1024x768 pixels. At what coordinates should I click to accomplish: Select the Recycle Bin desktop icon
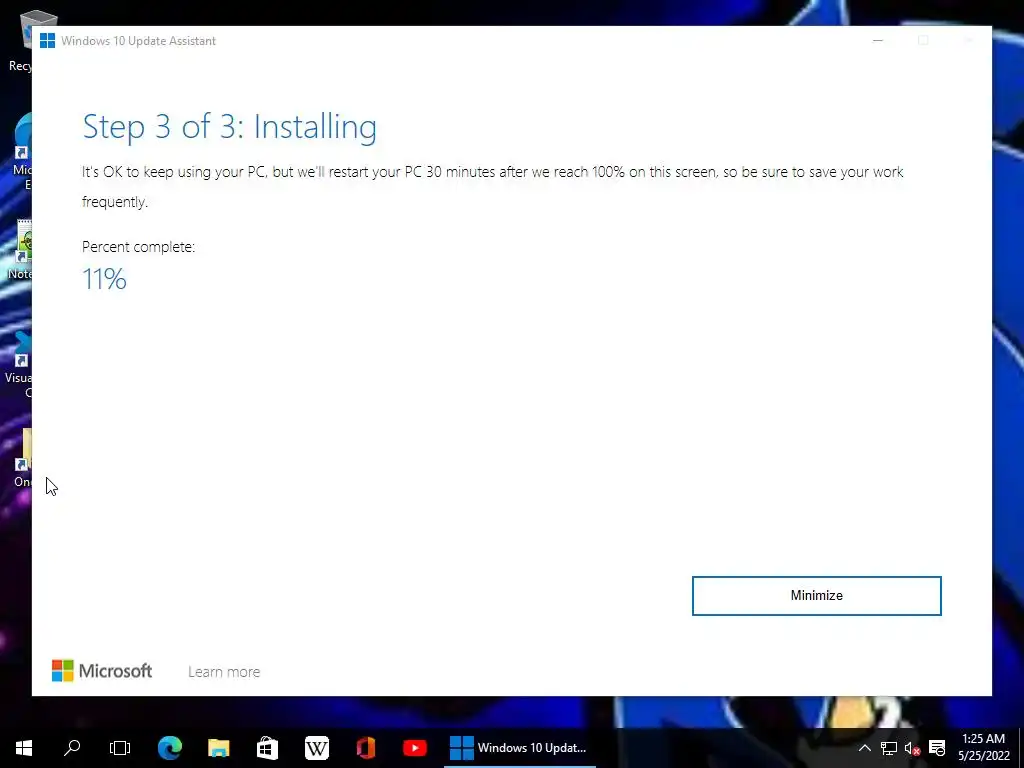click(x=20, y=40)
